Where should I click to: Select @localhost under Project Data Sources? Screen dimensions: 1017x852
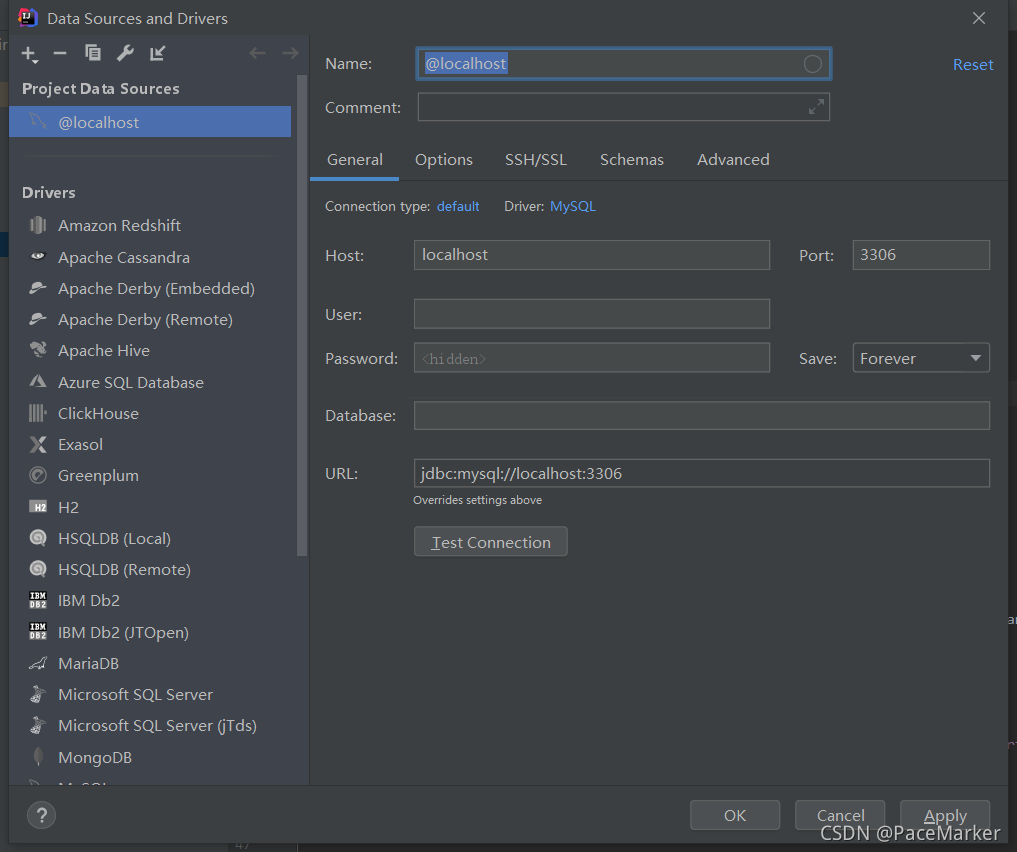[150, 122]
